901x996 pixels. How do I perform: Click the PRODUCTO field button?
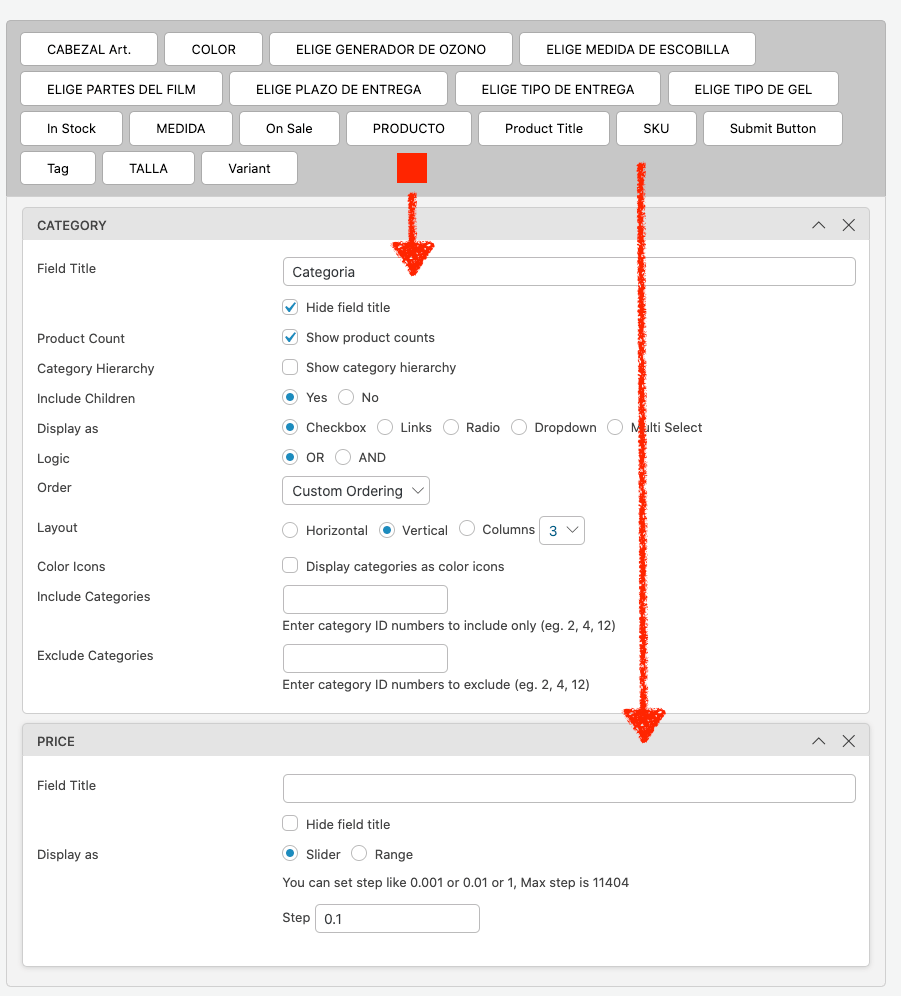tap(409, 128)
